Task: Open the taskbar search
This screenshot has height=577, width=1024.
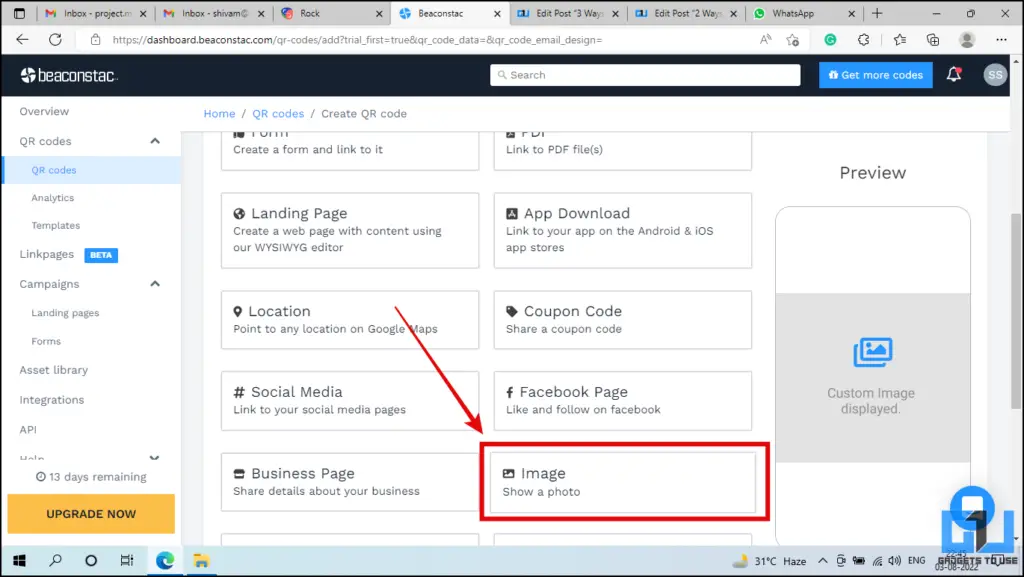Action: pyautogui.click(x=56, y=561)
